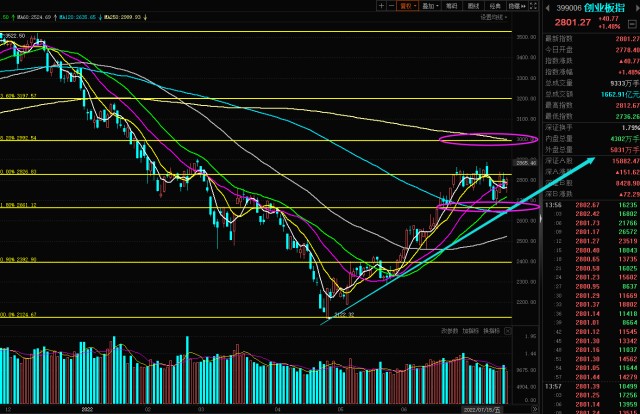
Task: Click the MA250 moving average legend label
Action: tap(158, 17)
